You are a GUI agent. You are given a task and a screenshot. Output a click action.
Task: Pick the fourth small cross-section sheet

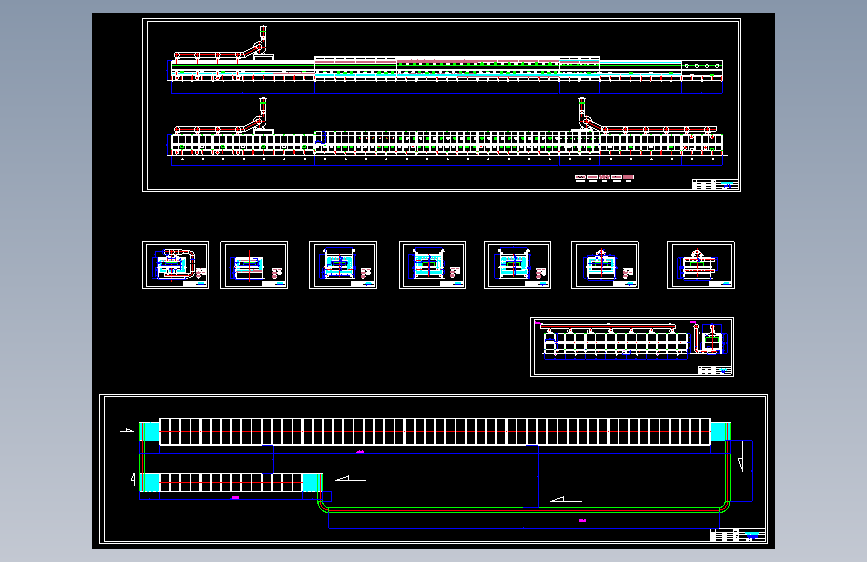tap(432, 265)
